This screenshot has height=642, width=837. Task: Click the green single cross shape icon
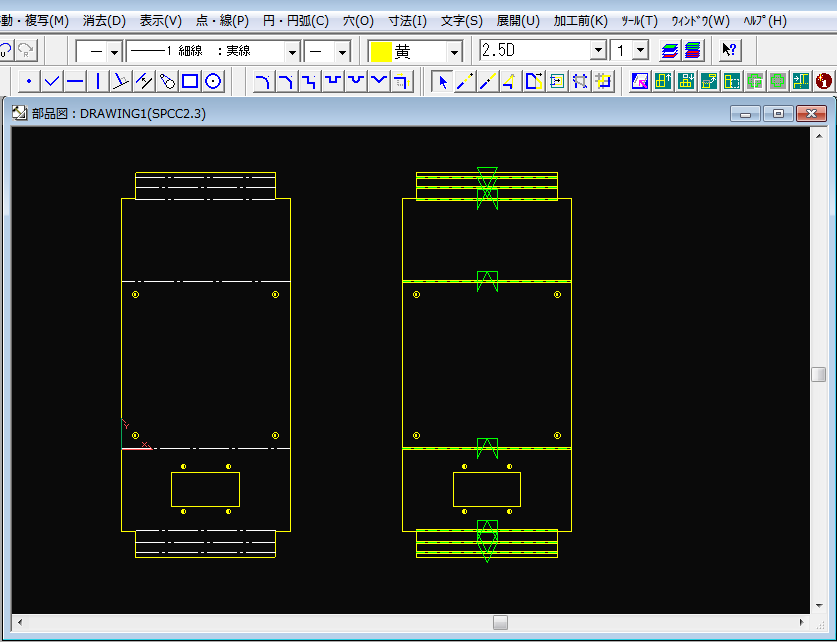778,82
